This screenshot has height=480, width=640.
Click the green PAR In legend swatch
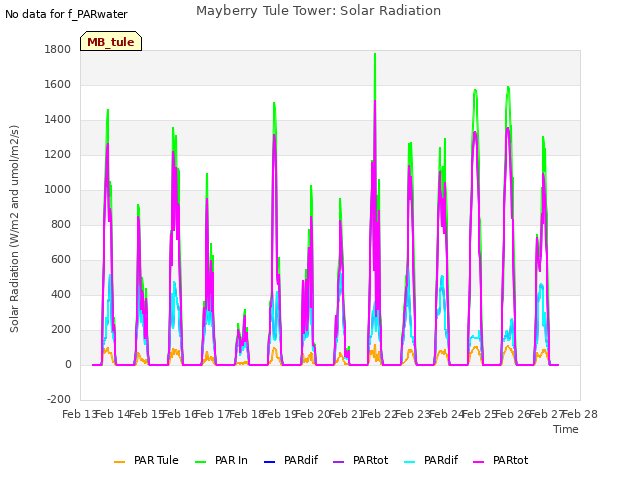click(x=200, y=462)
